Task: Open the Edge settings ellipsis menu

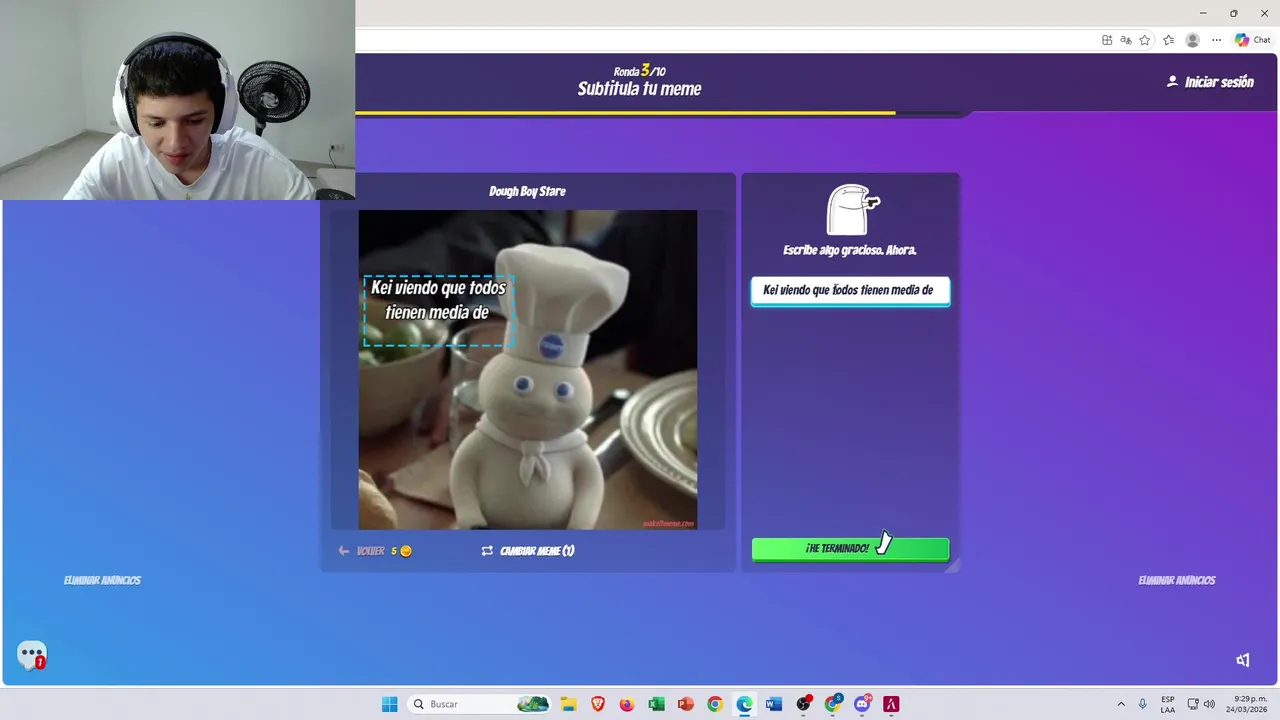Action: tap(1216, 40)
